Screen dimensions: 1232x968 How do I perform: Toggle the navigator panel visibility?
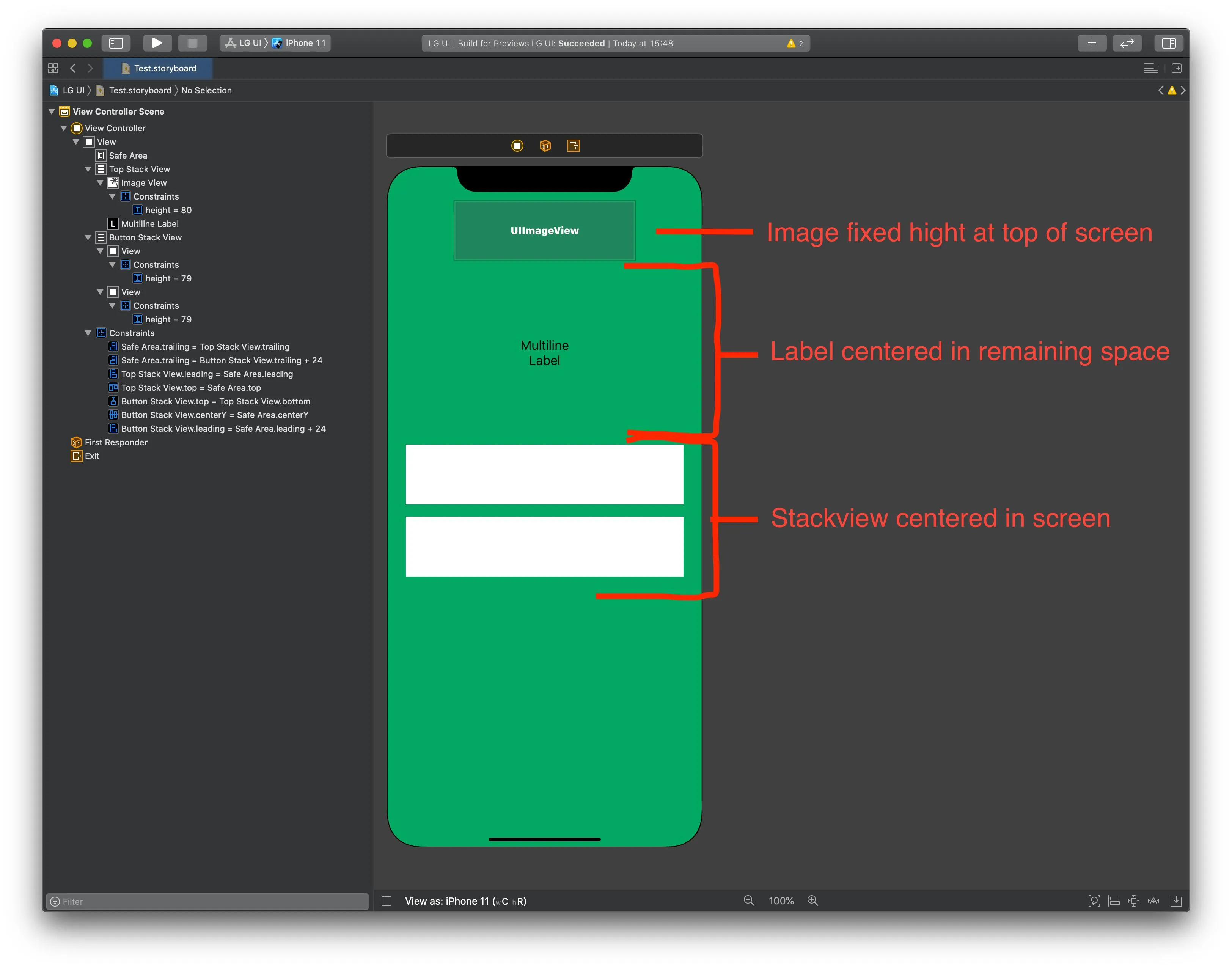[116, 43]
